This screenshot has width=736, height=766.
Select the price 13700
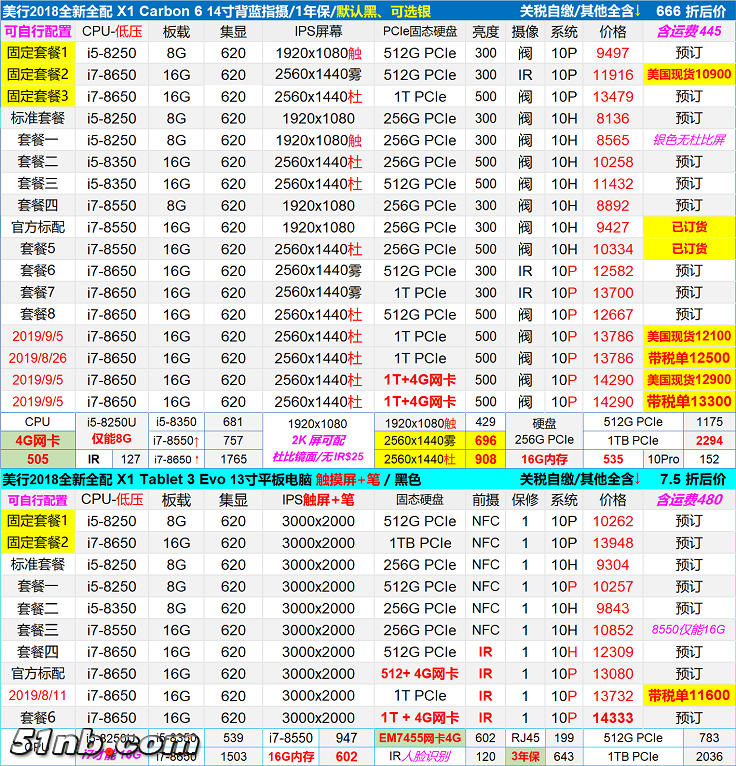pyautogui.click(x=612, y=293)
